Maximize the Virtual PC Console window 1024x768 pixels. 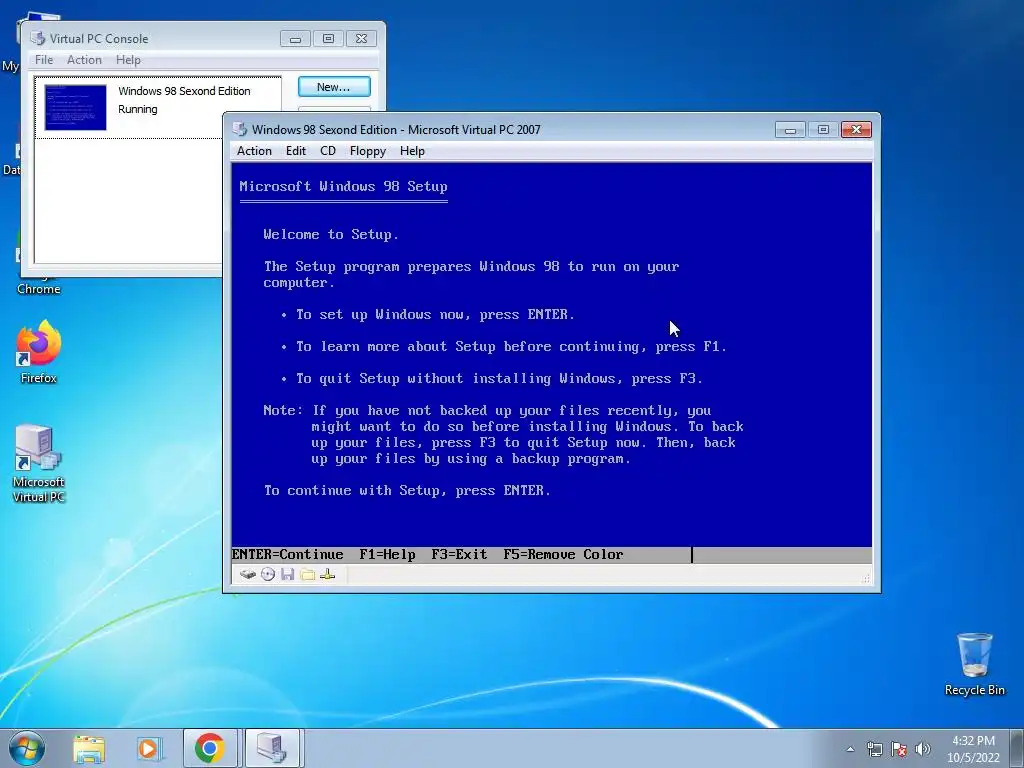(x=328, y=39)
